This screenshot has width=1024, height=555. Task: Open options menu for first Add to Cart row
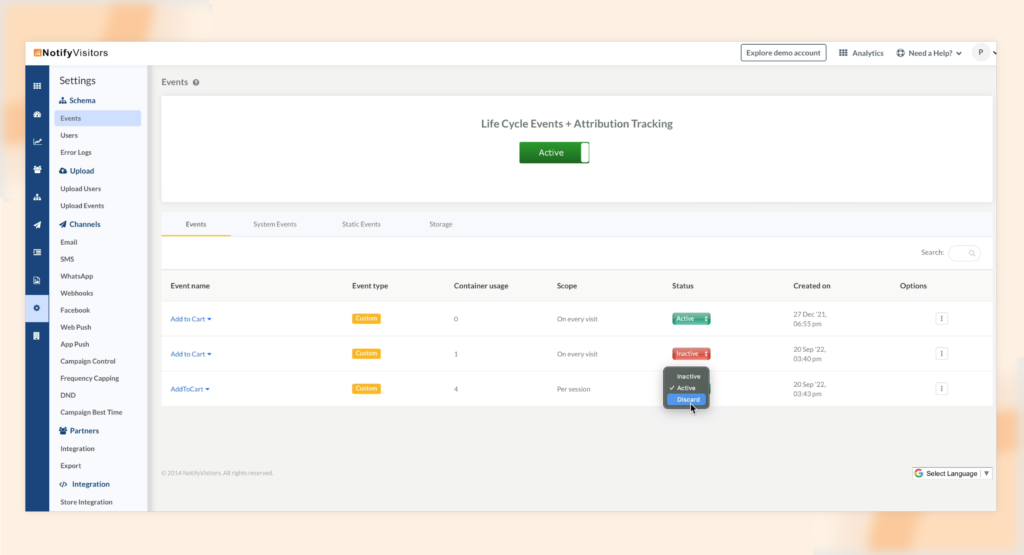941,319
